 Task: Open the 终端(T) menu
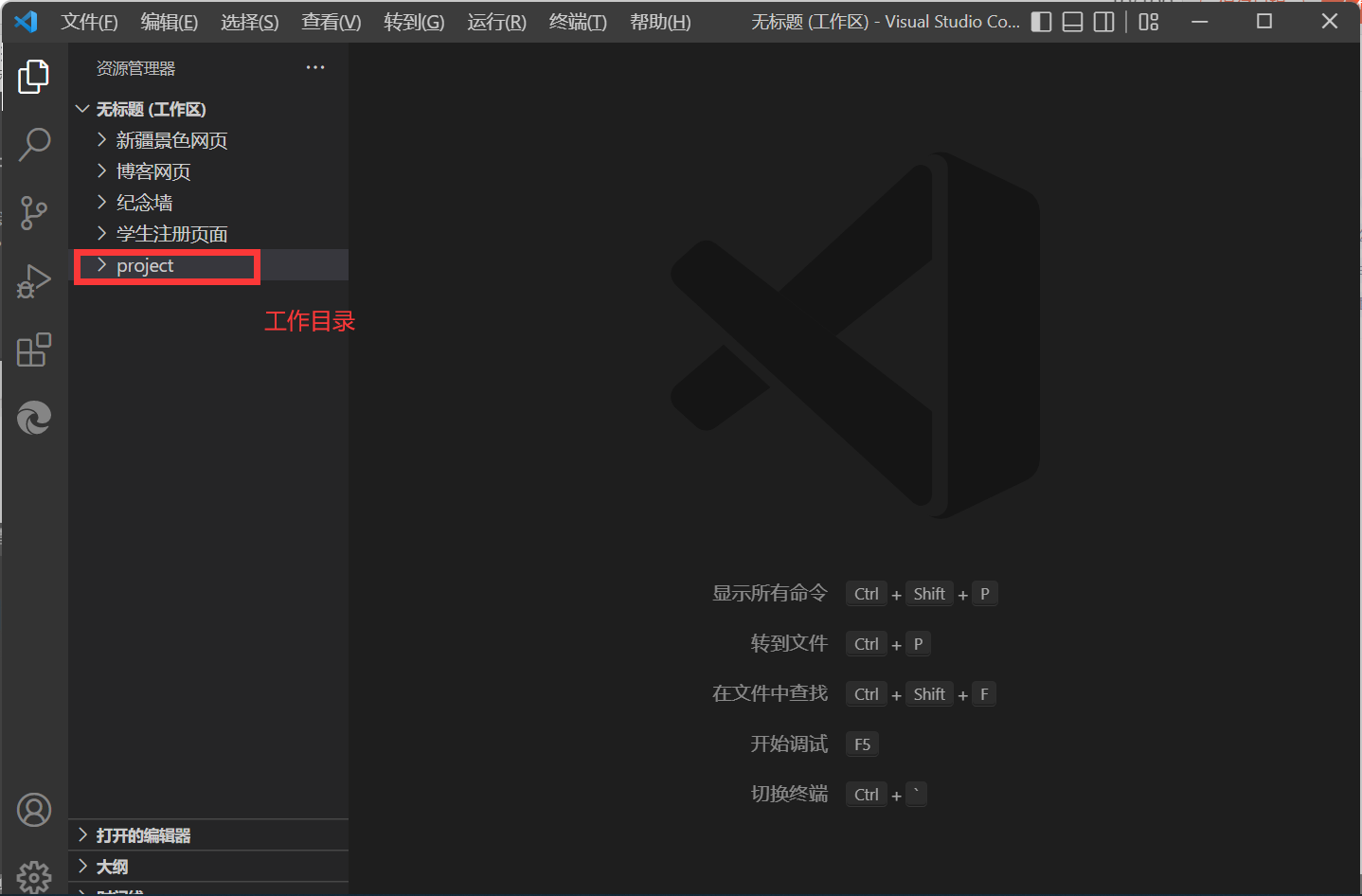[x=578, y=22]
